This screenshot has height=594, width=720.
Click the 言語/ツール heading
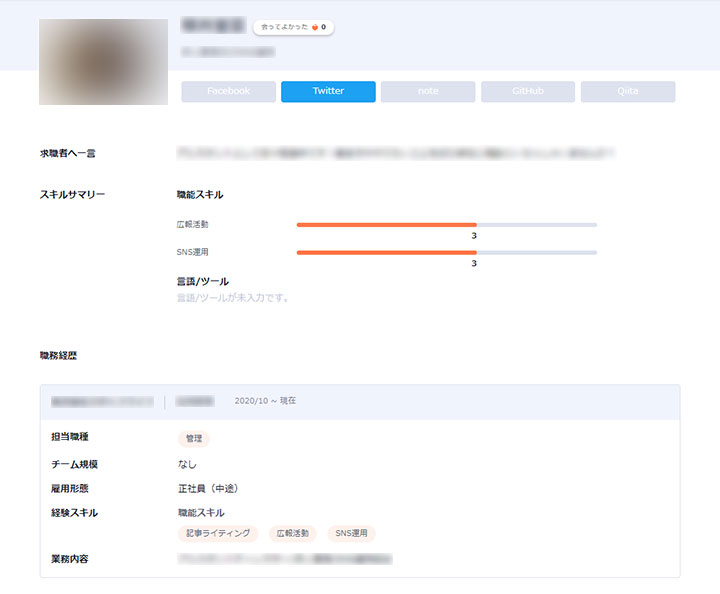[x=202, y=281]
